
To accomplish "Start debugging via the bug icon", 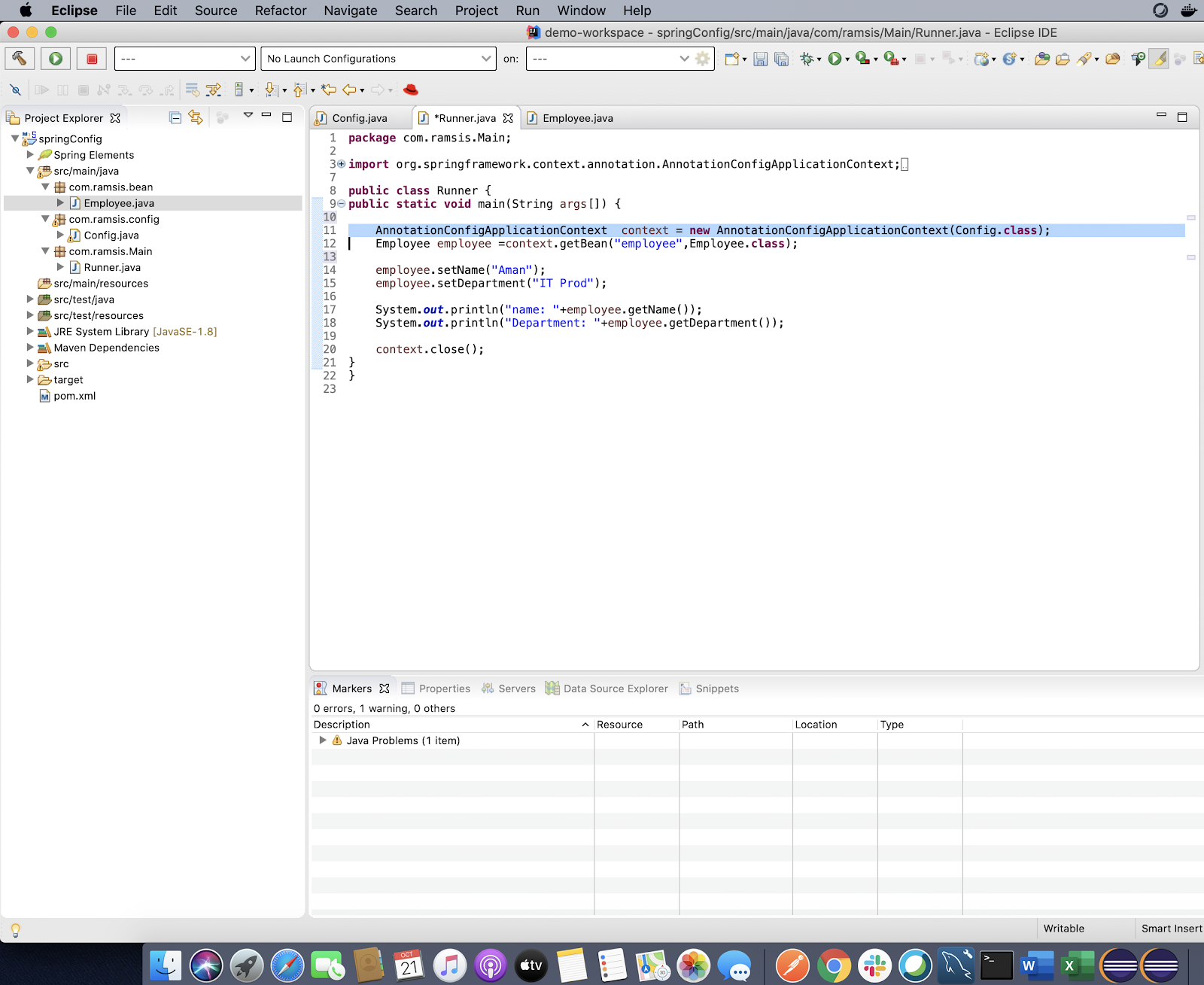I will point(807,58).
